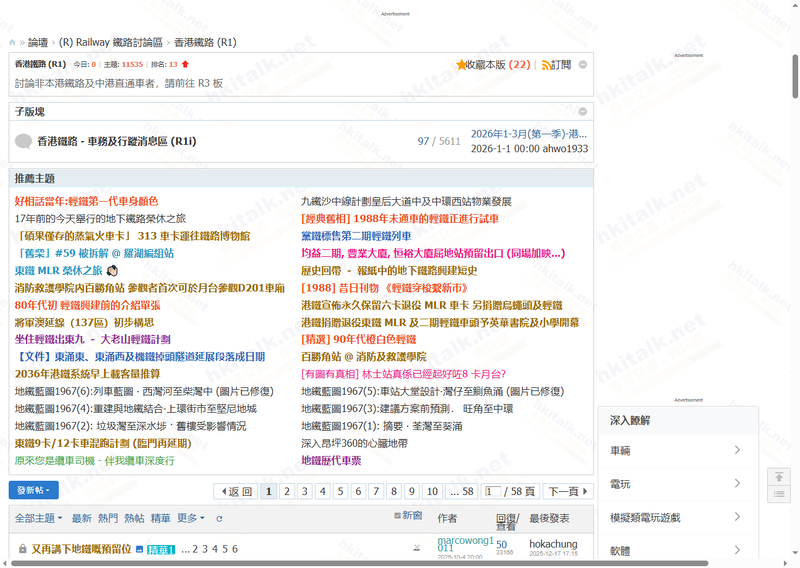Open author marcowong1011 profile
This screenshot has height=568, width=800.
point(465,544)
